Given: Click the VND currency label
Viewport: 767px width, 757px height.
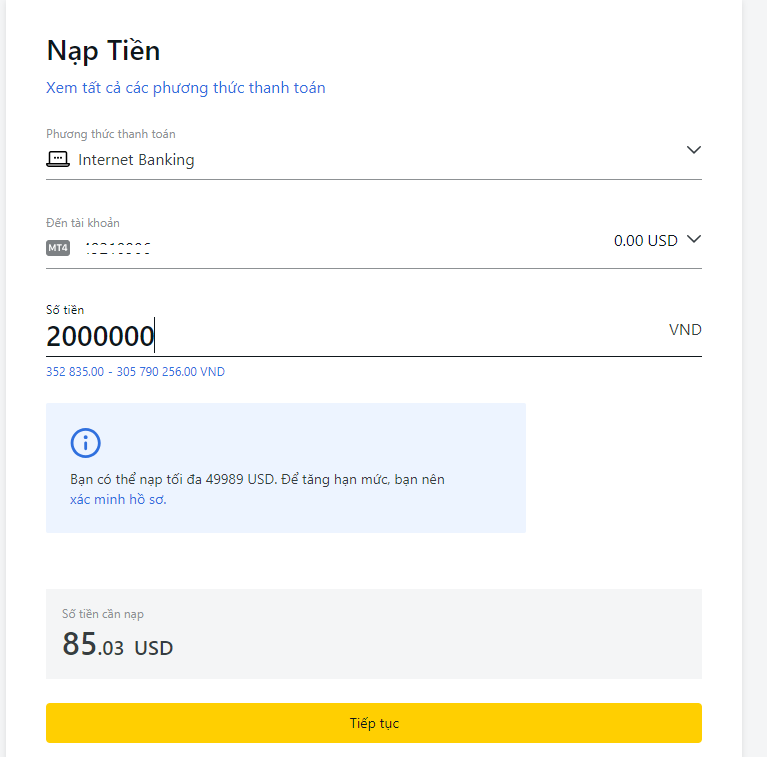Looking at the screenshot, I should pos(685,330).
